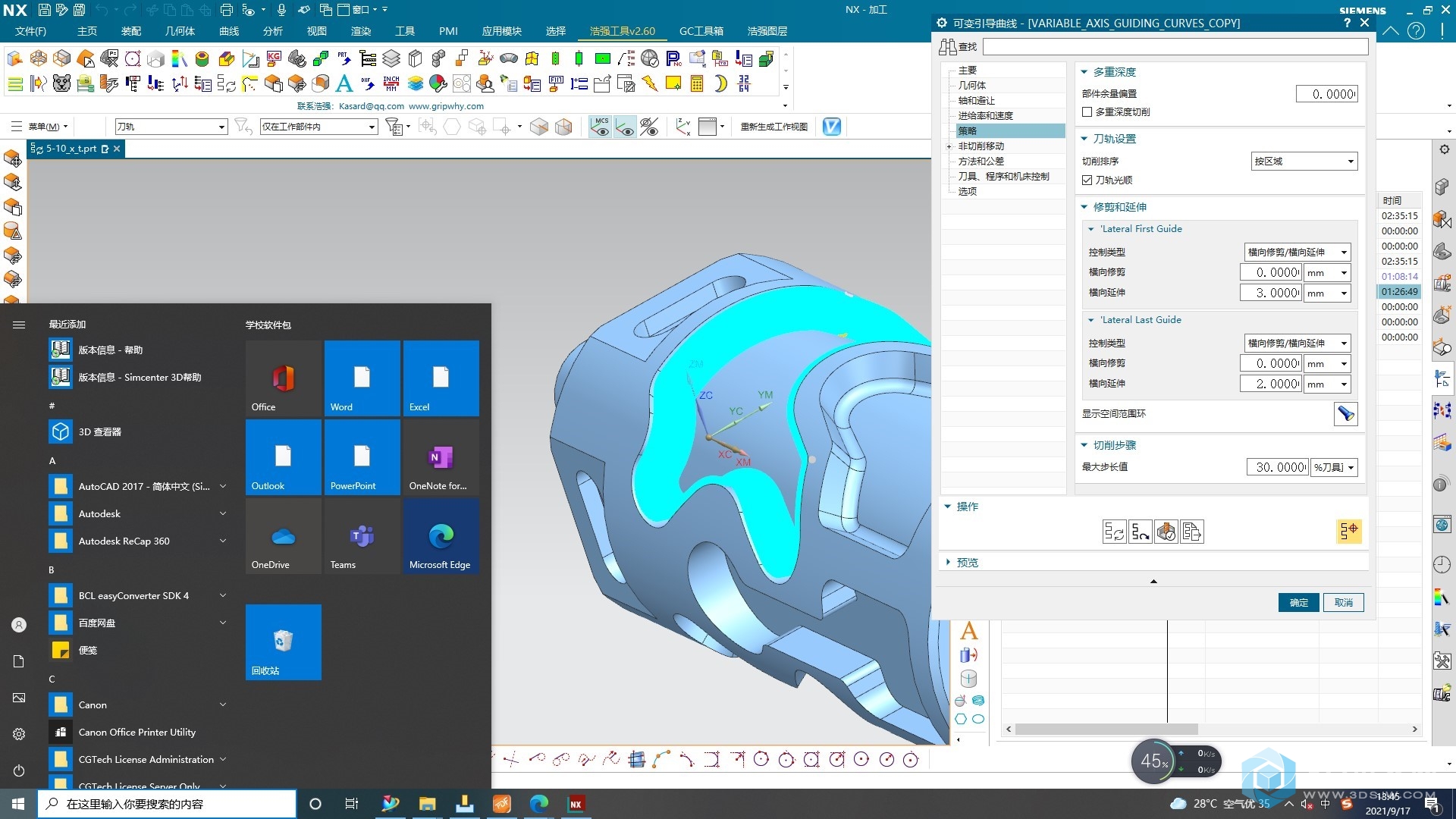The image size is (1456, 819).
Task: Open the 仅在工作部件内 scope dropdown
Action: [x=318, y=127]
